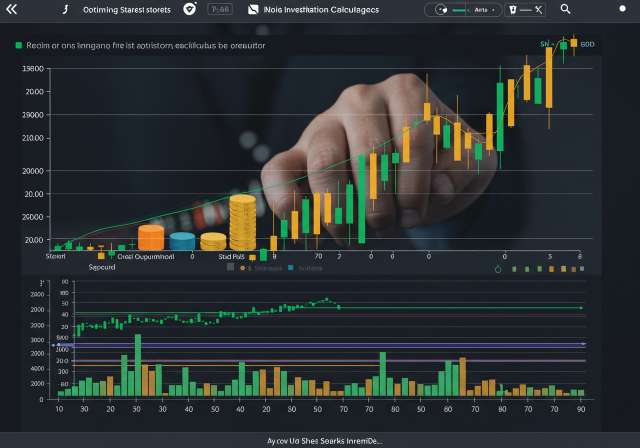Viewport: 640px width, 448px height.
Task: Toggle the green legend marker beside Sh
Action: (563, 44)
